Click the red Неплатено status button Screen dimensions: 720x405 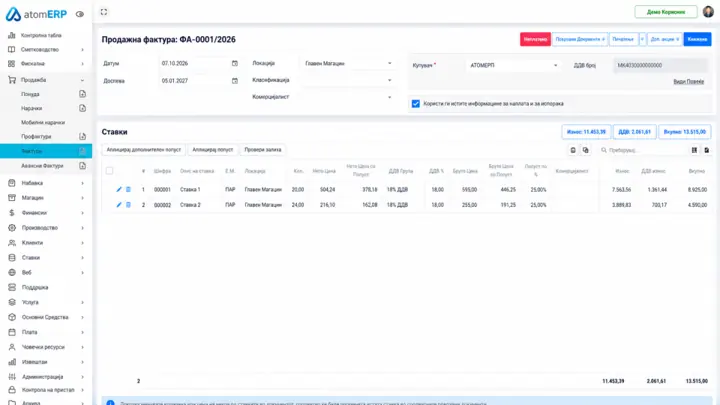click(x=535, y=39)
